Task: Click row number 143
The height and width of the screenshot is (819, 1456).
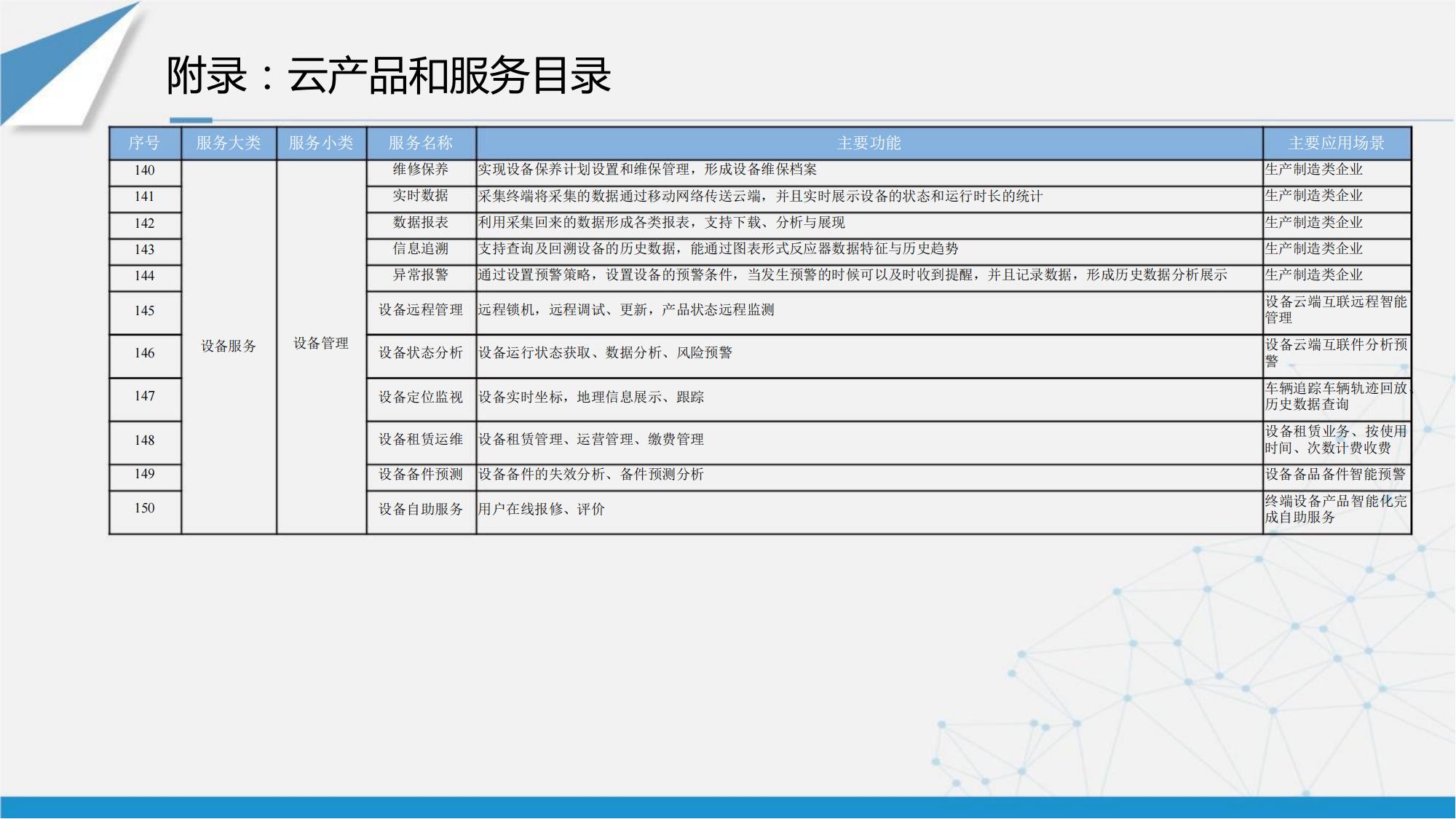Action: (144, 250)
